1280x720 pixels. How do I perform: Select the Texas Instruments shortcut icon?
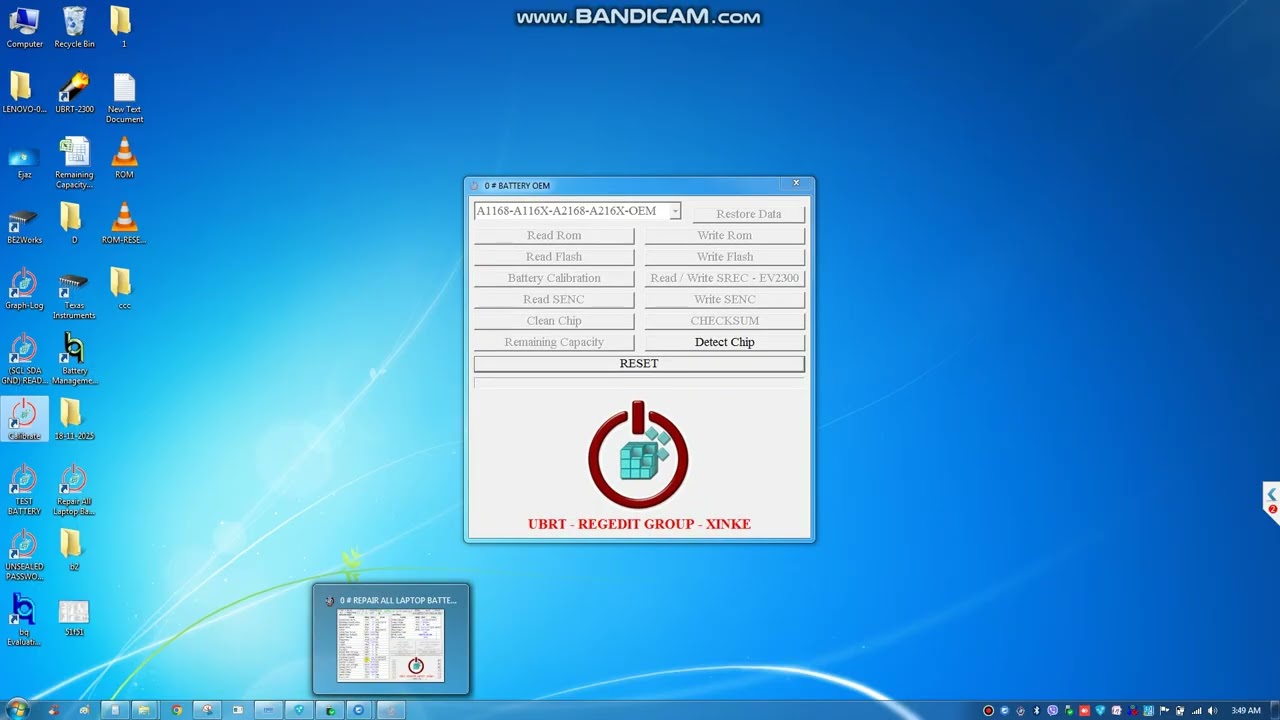pos(74,294)
